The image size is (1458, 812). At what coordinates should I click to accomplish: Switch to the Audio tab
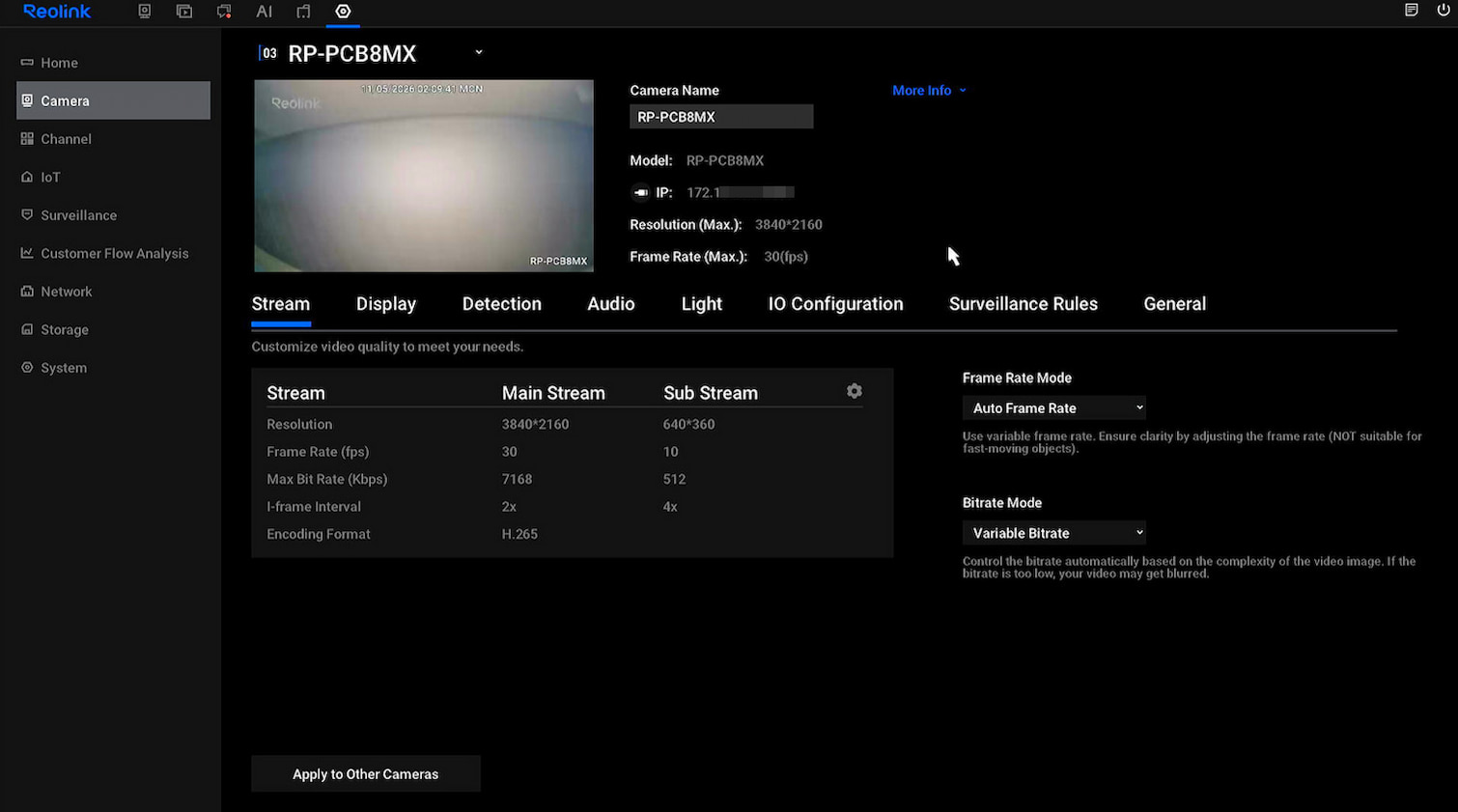(x=611, y=304)
